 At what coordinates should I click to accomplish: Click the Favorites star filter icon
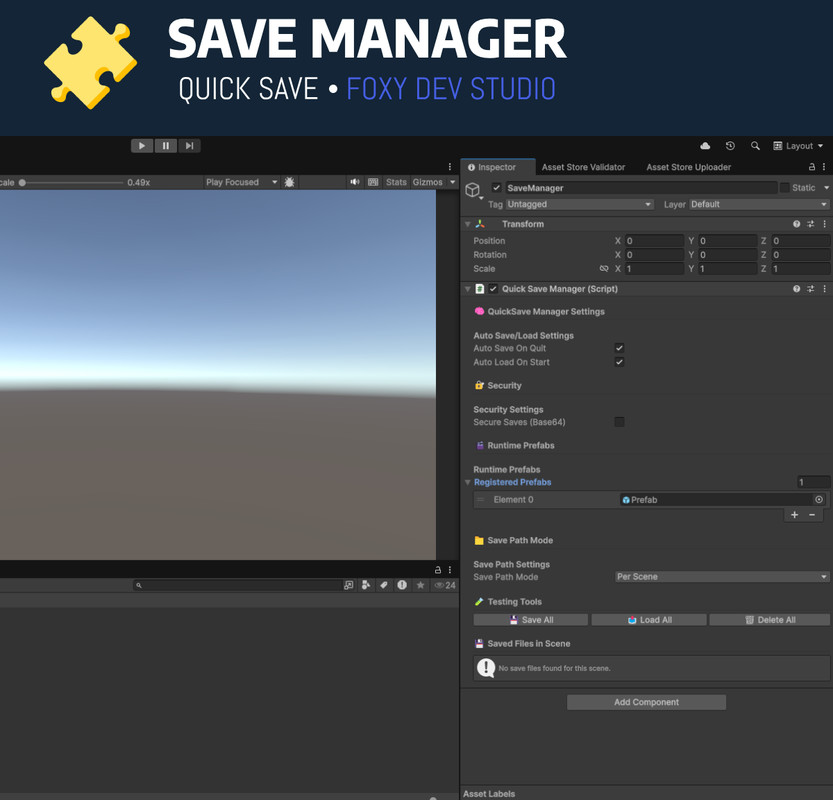(420, 585)
